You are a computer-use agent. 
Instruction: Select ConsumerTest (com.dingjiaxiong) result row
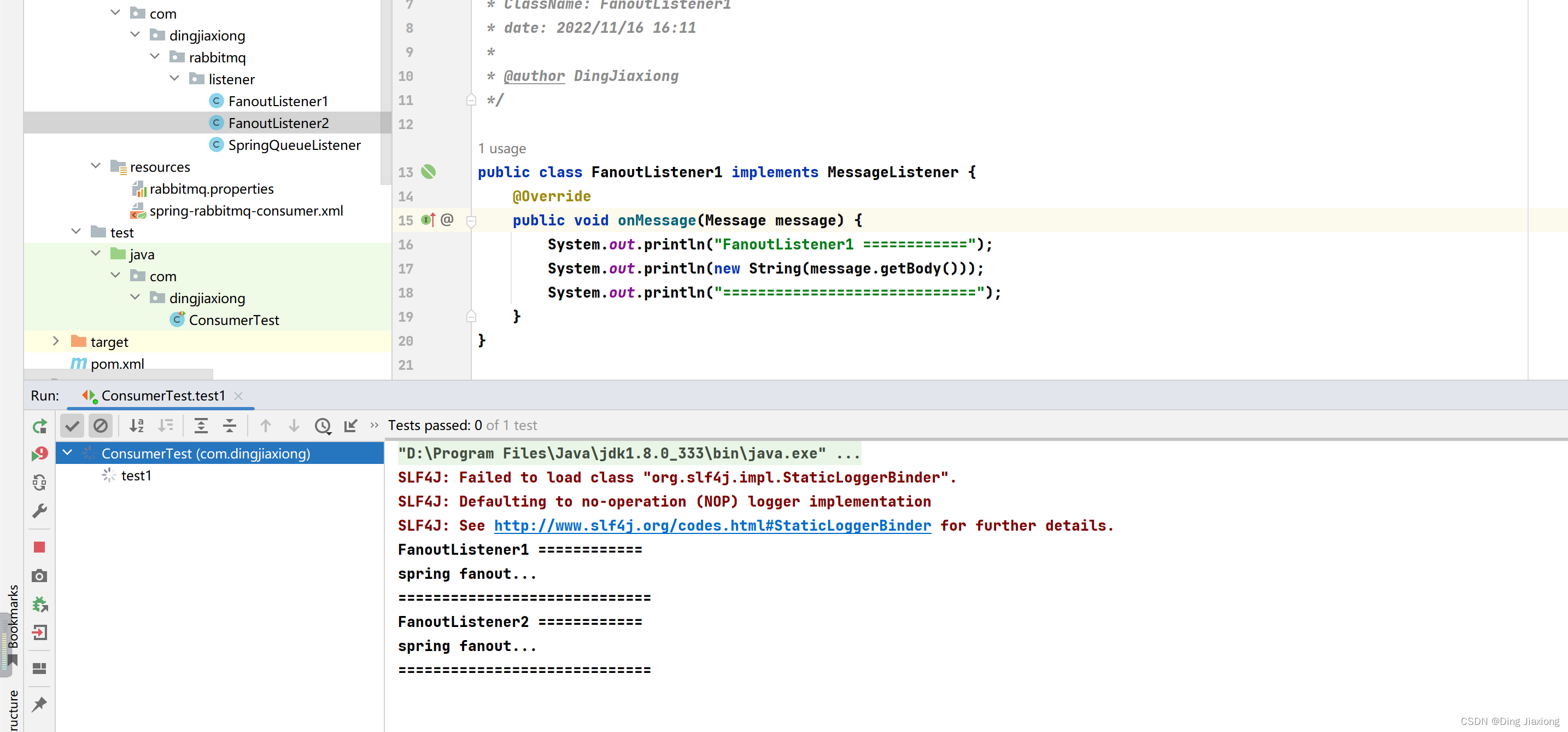(x=220, y=454)
